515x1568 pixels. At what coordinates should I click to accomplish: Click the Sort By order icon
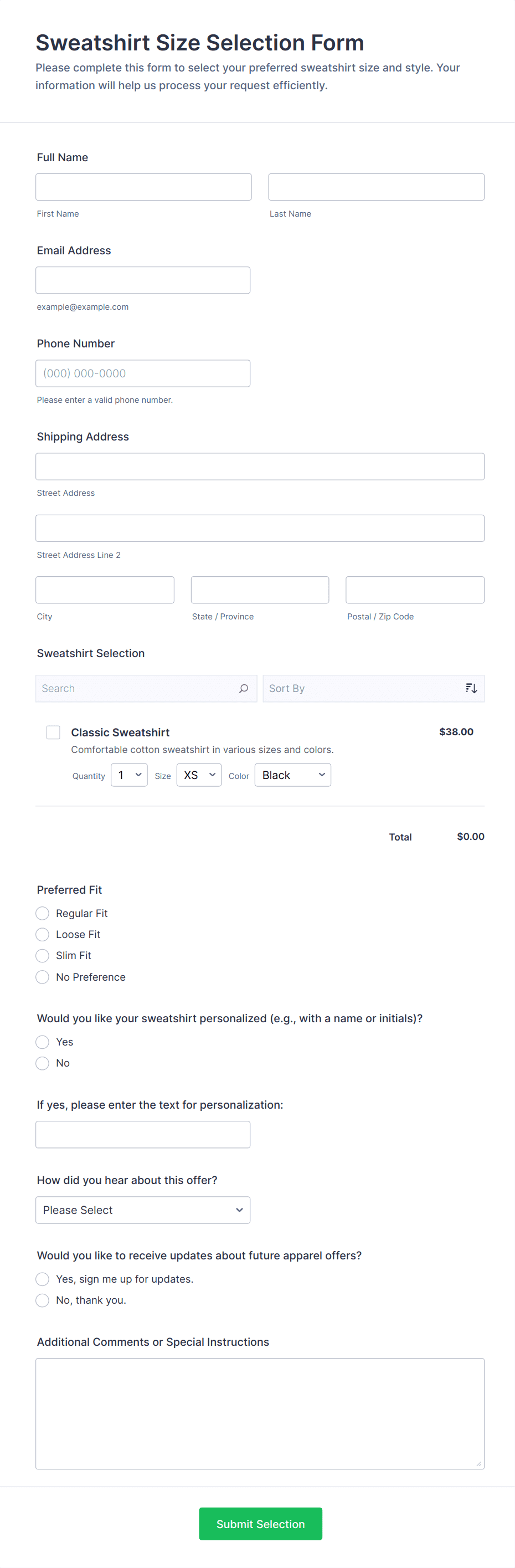(471, 689)
